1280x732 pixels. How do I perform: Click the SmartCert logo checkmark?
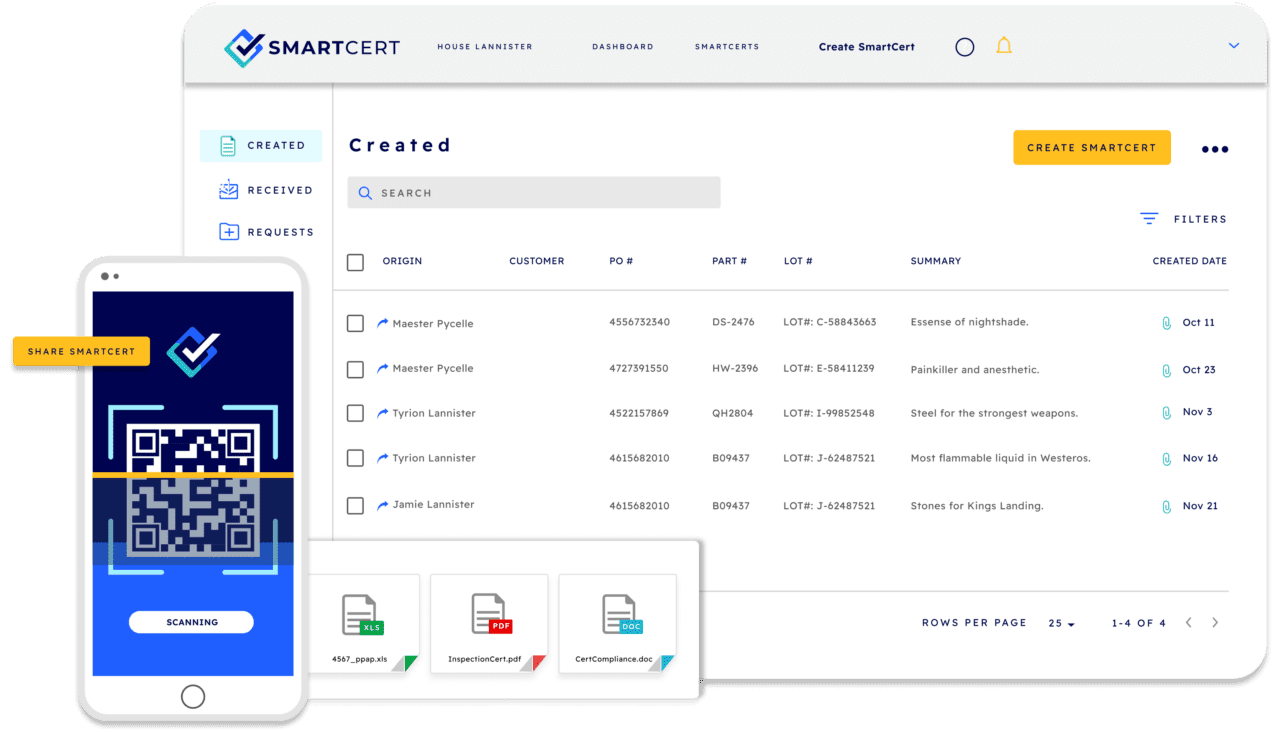click(243, 46)
